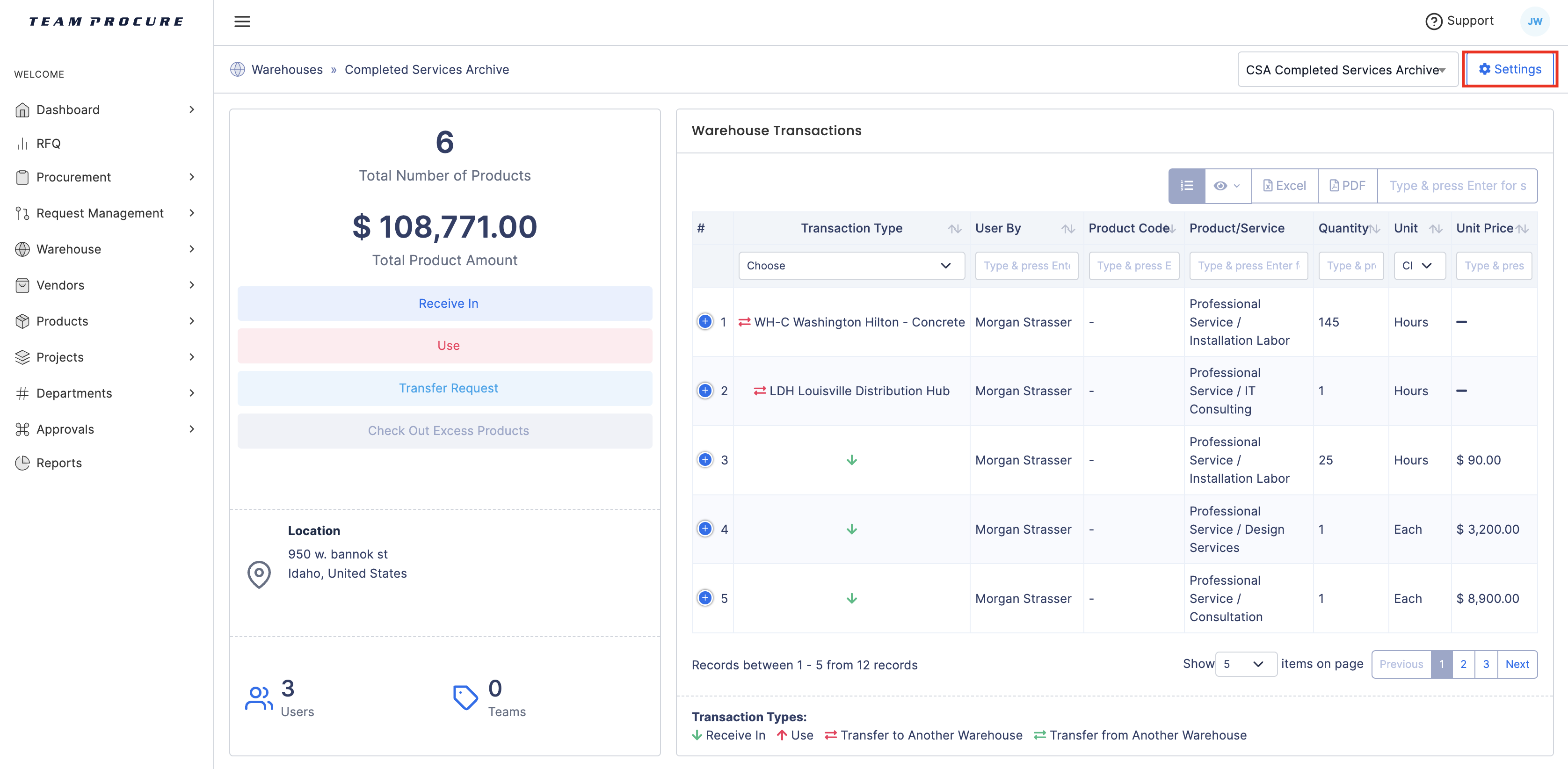Go to the Next page of records
The height and width of the screenshot is (769, 1568).
[x=1517, y=664]
